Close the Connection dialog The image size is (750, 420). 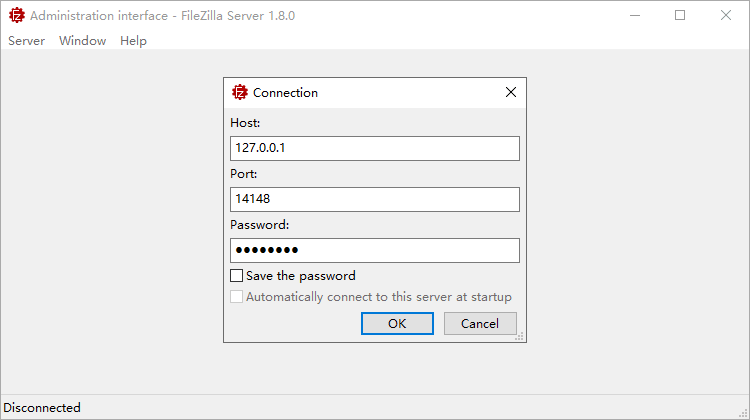pyautogui.click(x=511, y=92)
